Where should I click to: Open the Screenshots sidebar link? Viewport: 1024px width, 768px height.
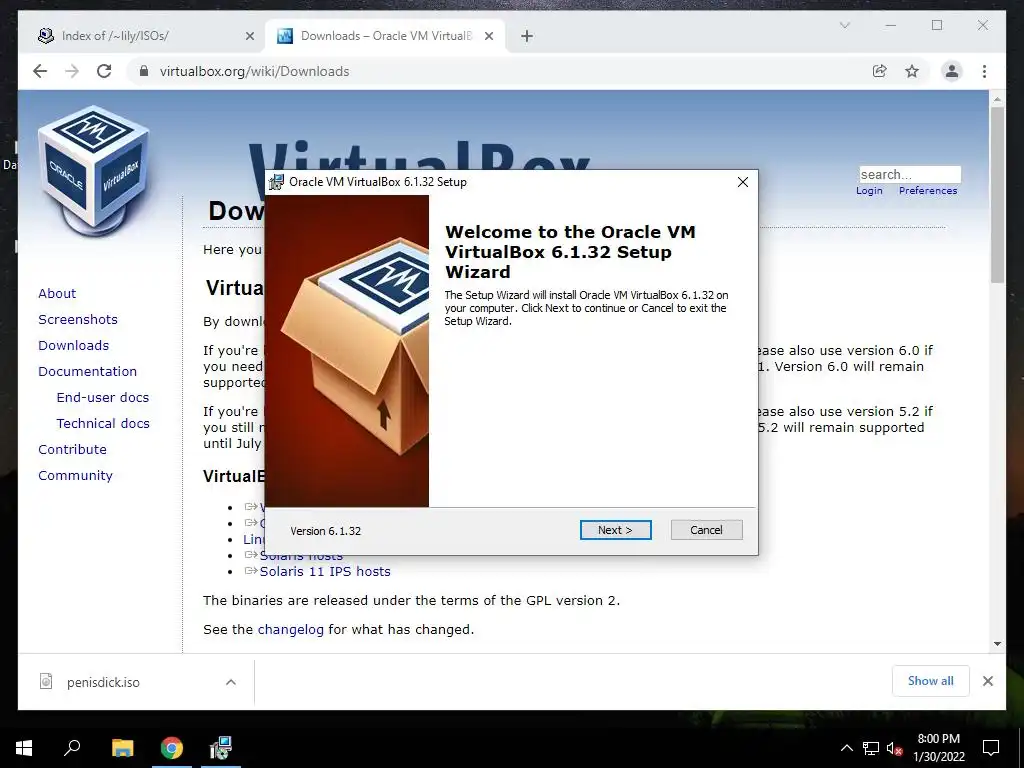(78, 319)
